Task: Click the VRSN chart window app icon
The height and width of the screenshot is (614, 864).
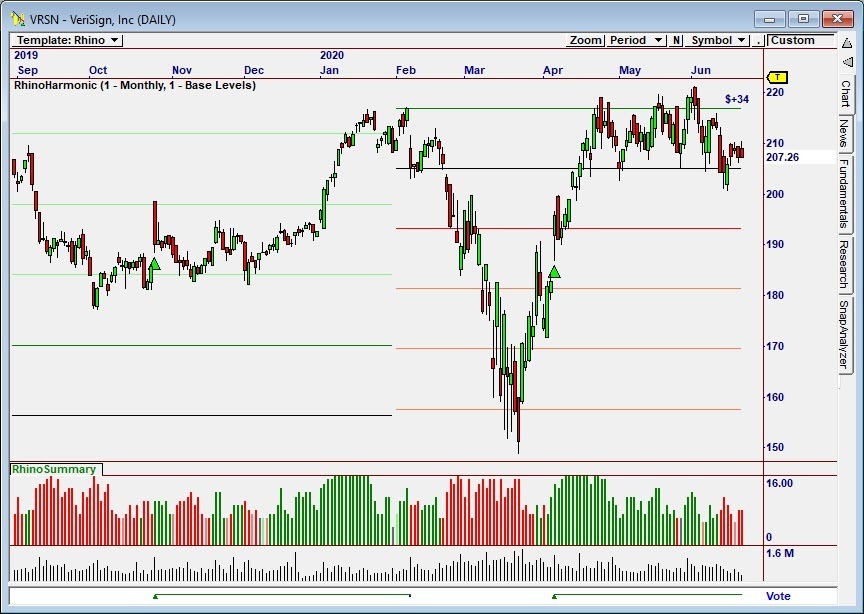Action: coord(18,19)
